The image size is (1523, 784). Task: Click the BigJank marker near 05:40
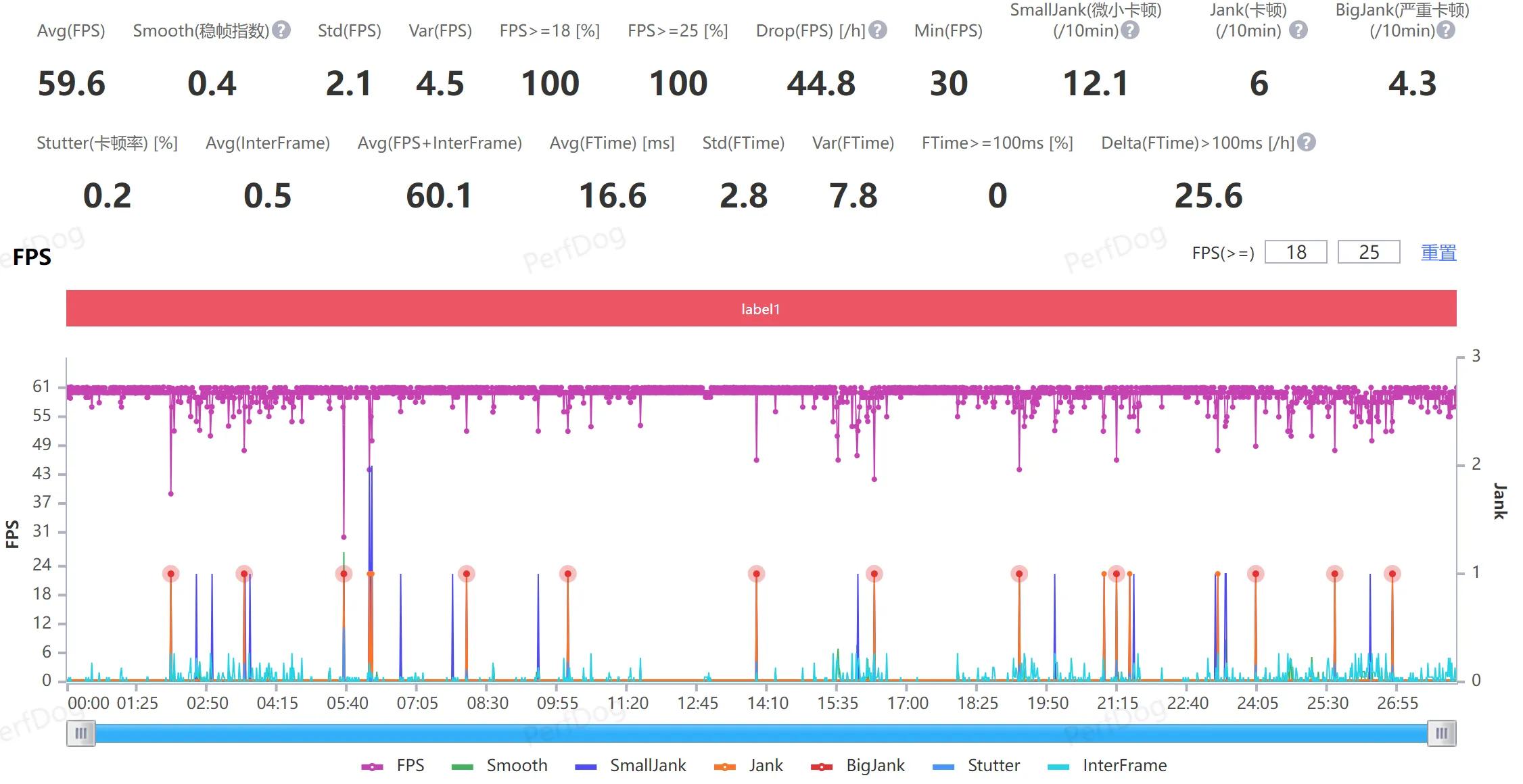(x=344, y=574)
